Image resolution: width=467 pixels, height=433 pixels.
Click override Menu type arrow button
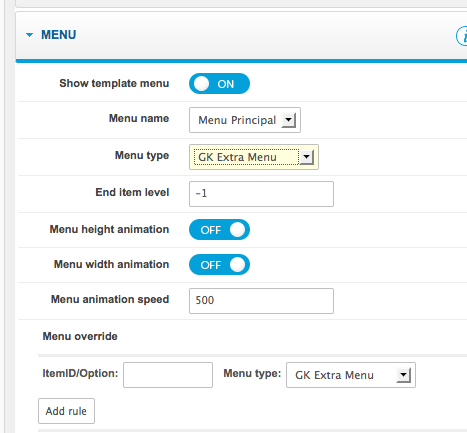[404, 375]
